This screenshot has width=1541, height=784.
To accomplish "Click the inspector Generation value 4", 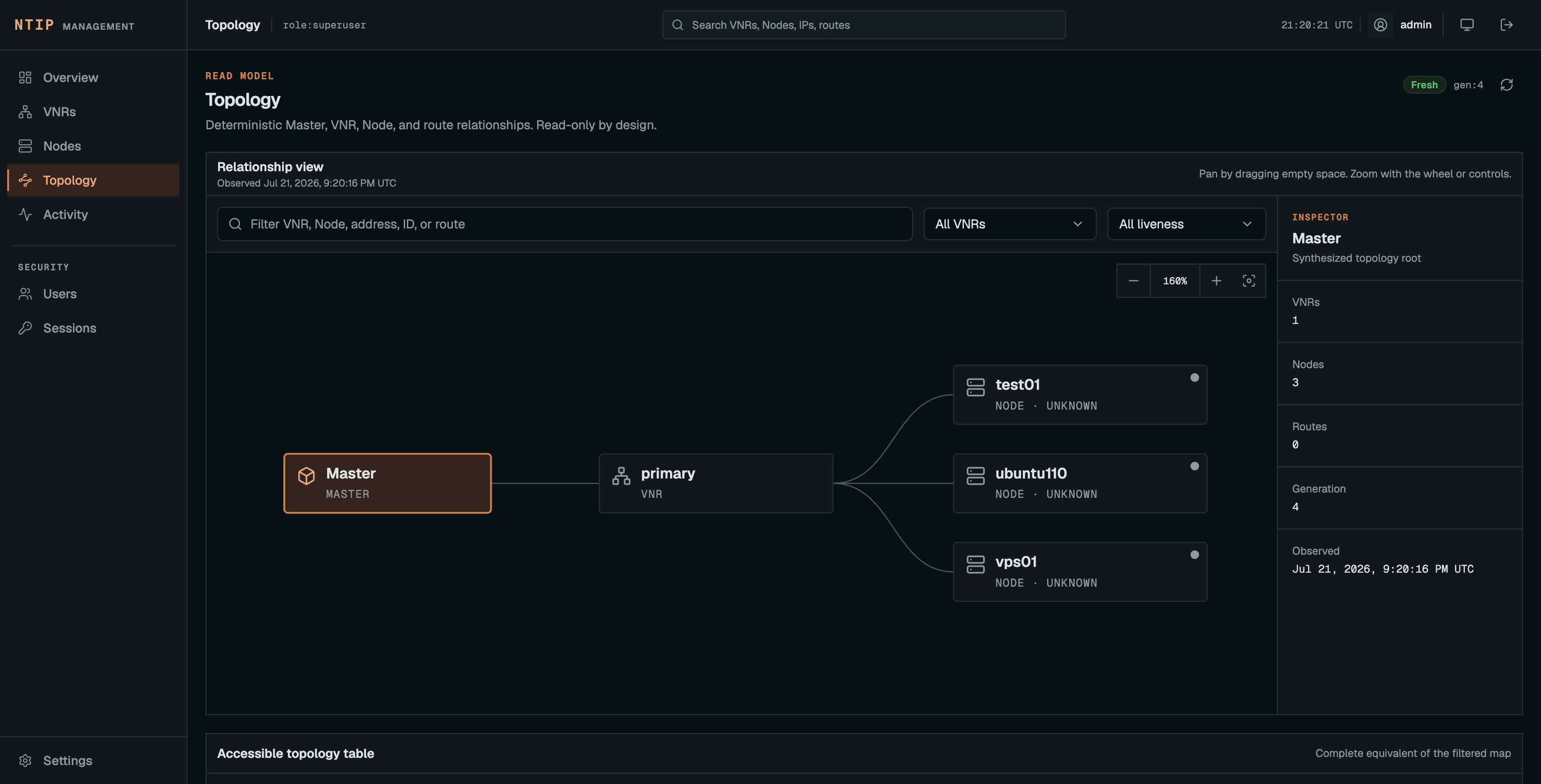I will pyautogui.click(x=1295, y=507).
